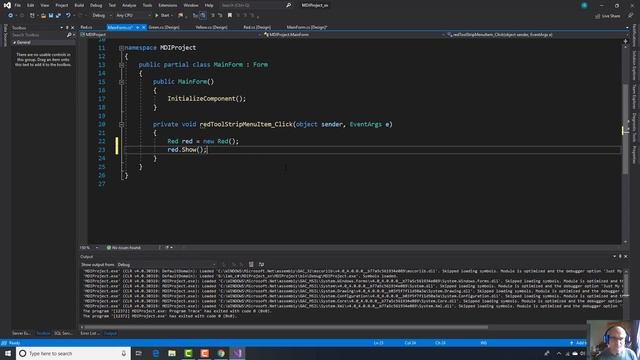
Task: Click the bookmark toolbar icon
Action: 230,16
